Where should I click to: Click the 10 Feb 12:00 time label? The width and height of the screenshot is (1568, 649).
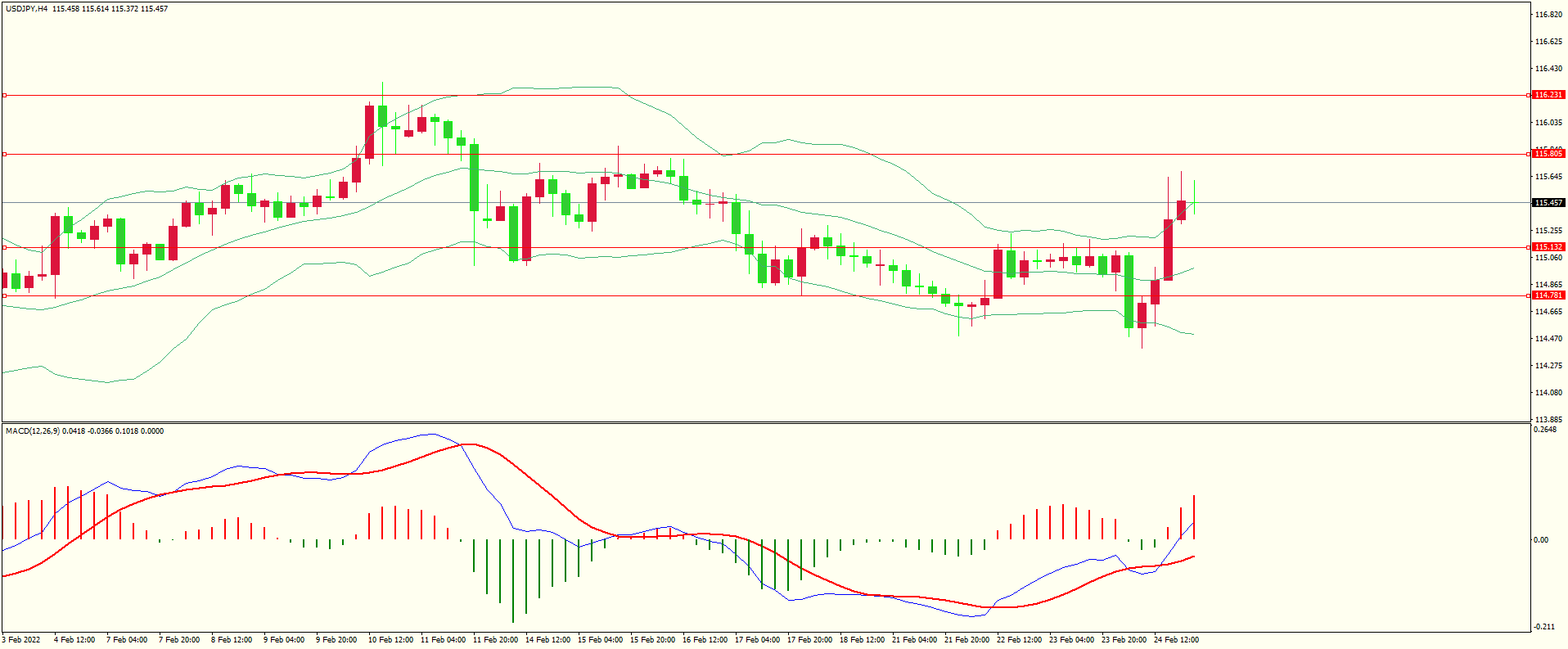coord(390,640)
